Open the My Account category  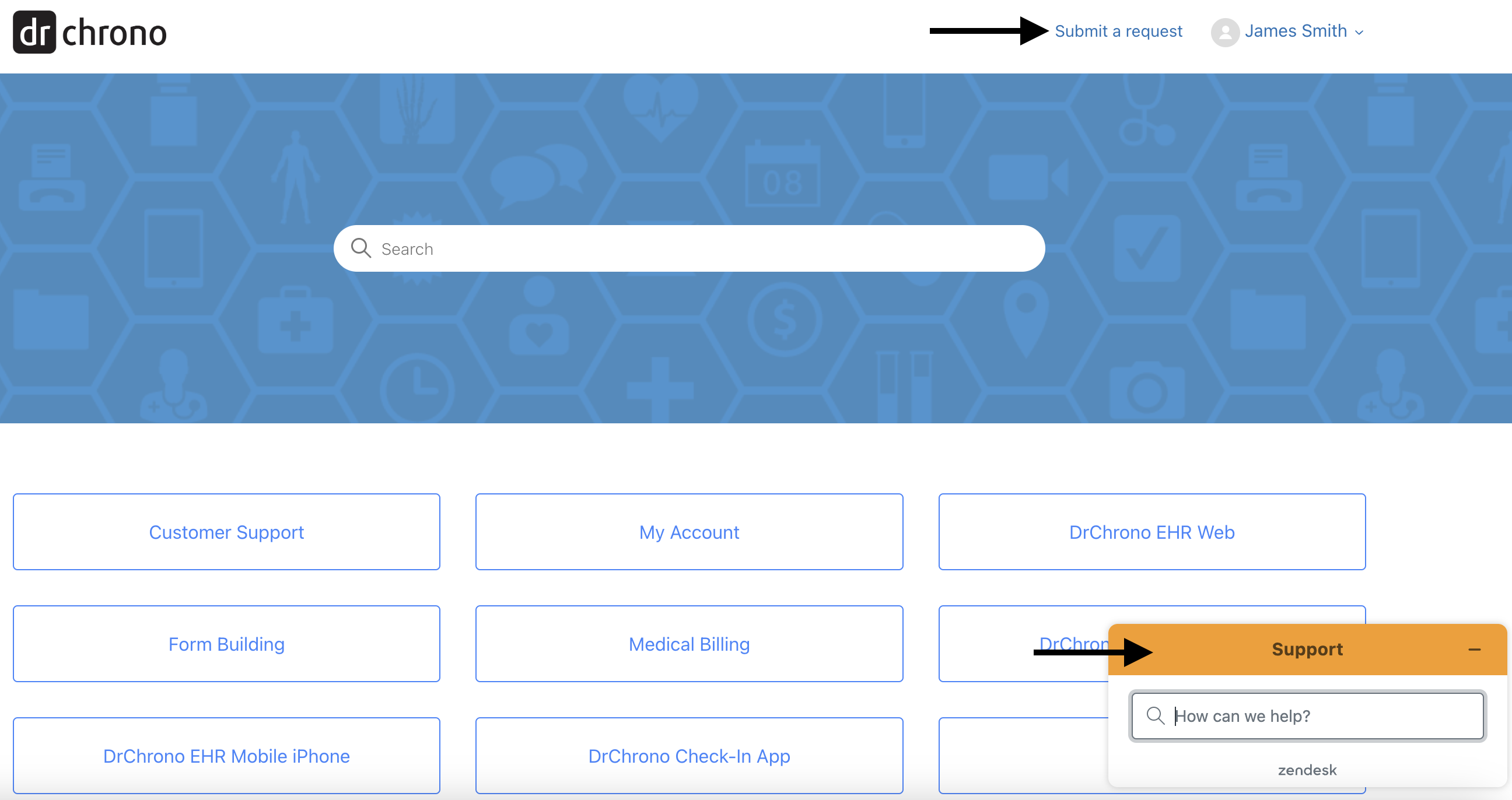pyautogui.click(x=689, y=532)
